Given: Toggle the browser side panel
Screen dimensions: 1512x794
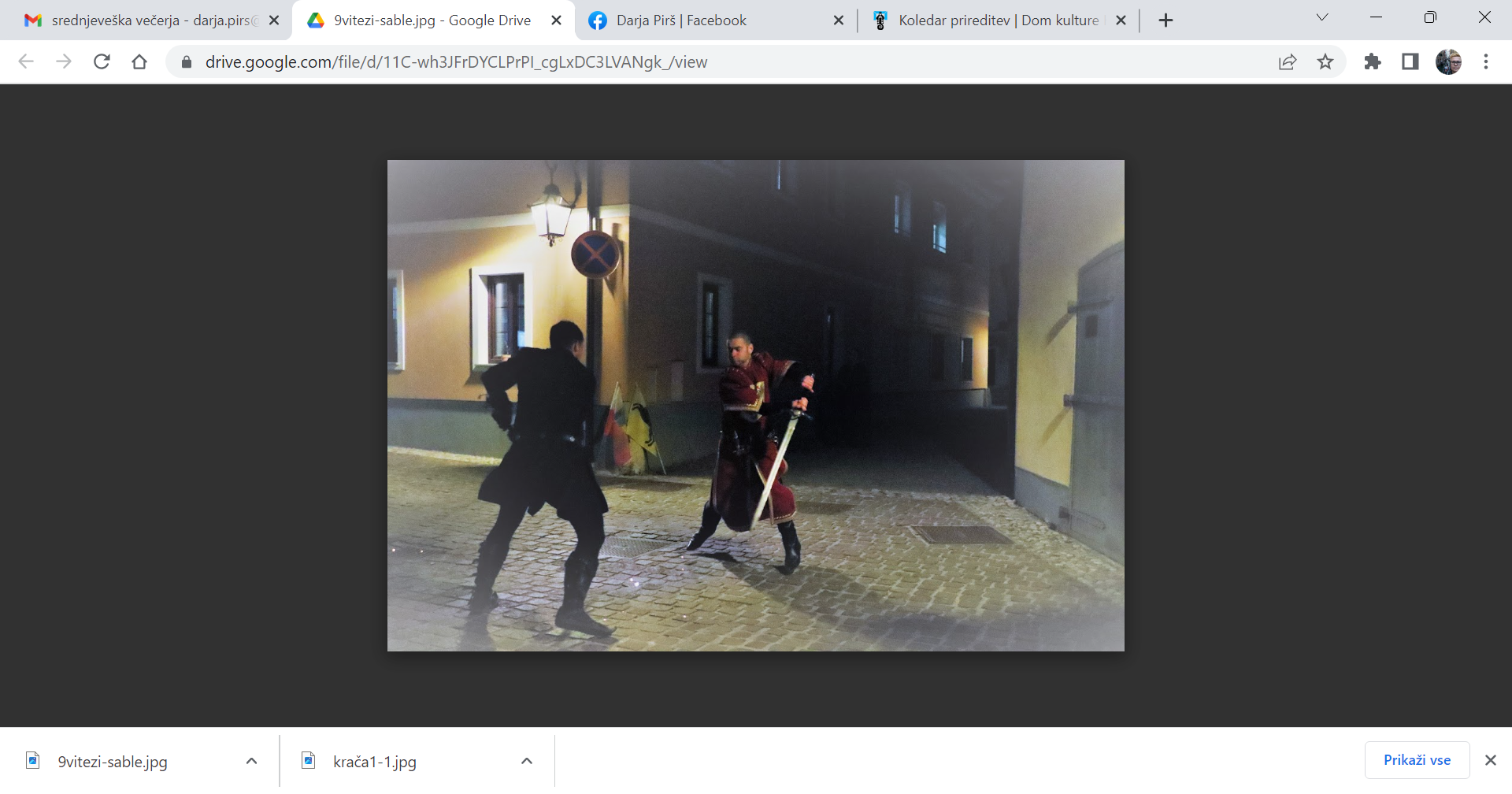Looking at the screenshot, I should (1410, 61).
